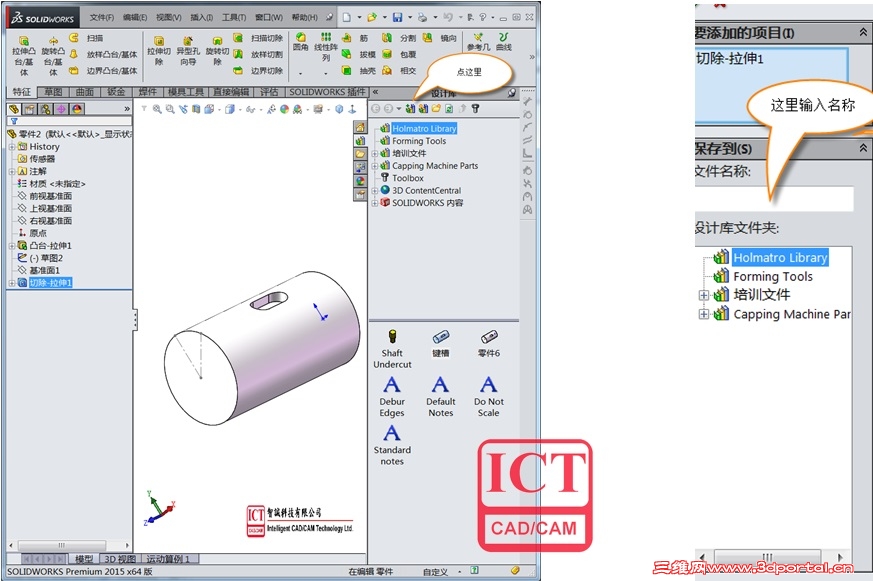Click the 扫描 (Sweep) boss command
This screenshot has height=581, width=873.
pos(86,38)
